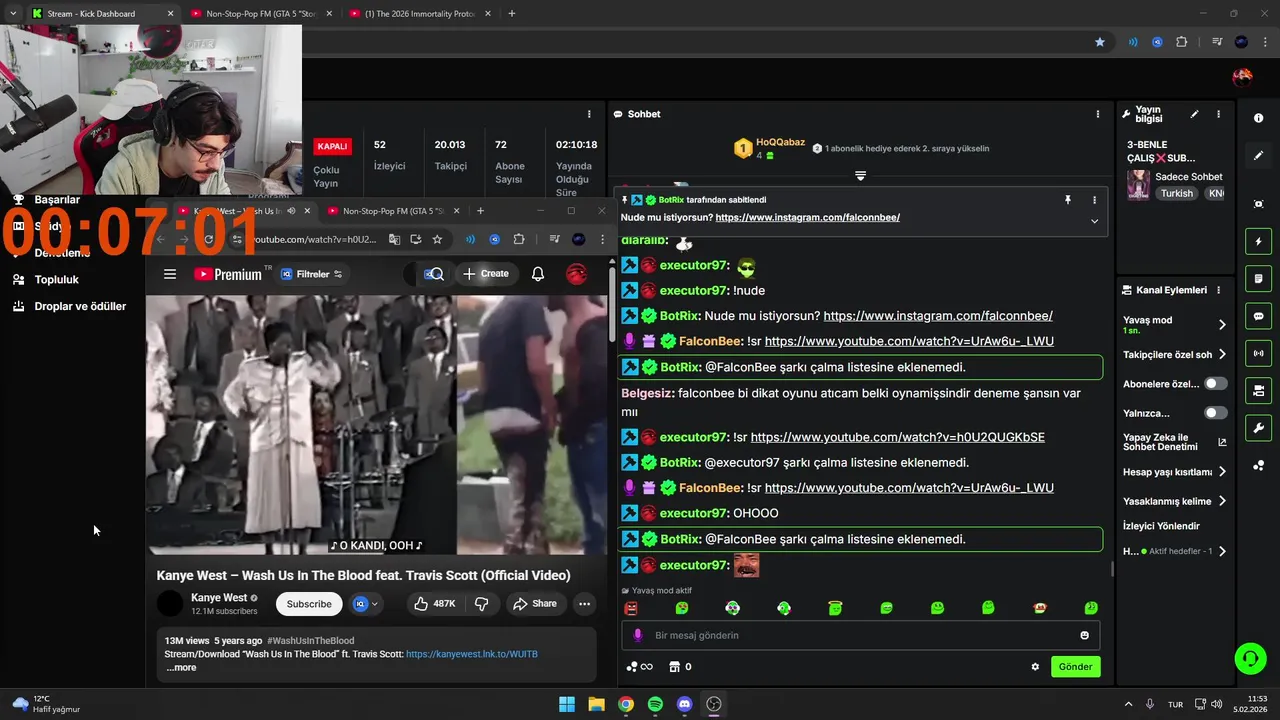Open Filtreler button in YouTube header
This screenshot has height=720, width=1280.
point(311,274)
